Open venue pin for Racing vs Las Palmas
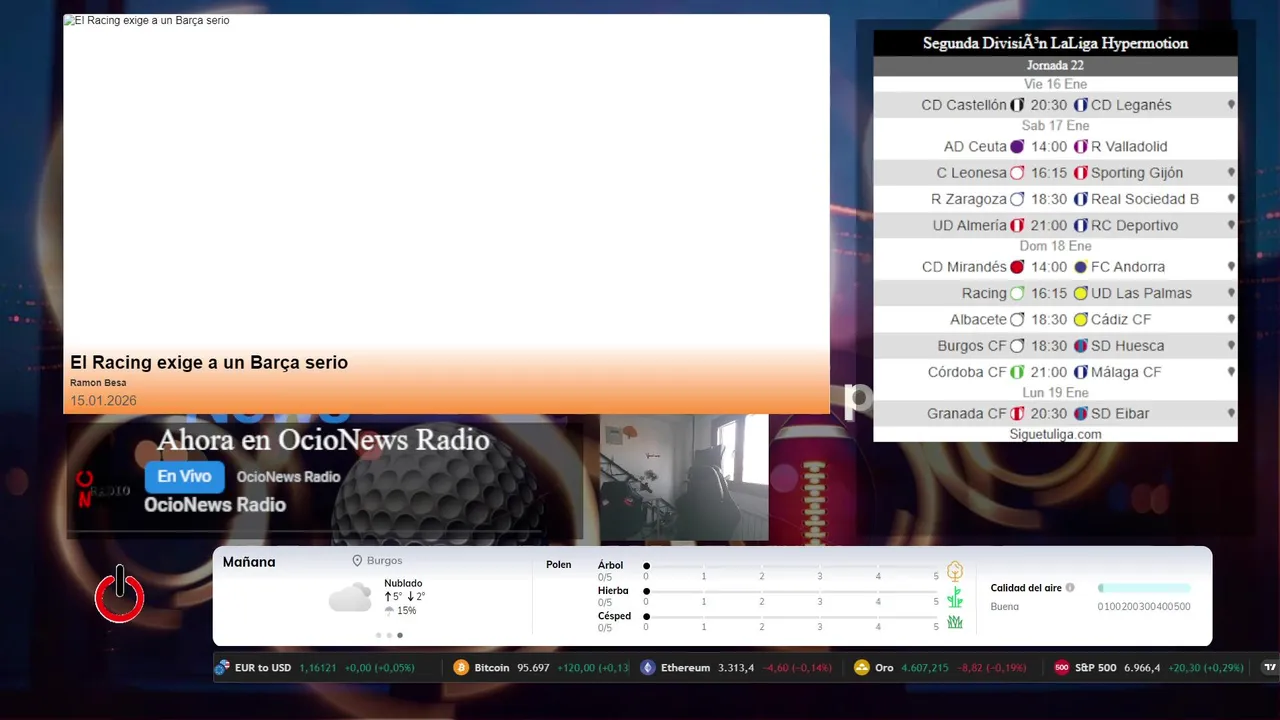1280x720 pixels. coord(1231,293)
